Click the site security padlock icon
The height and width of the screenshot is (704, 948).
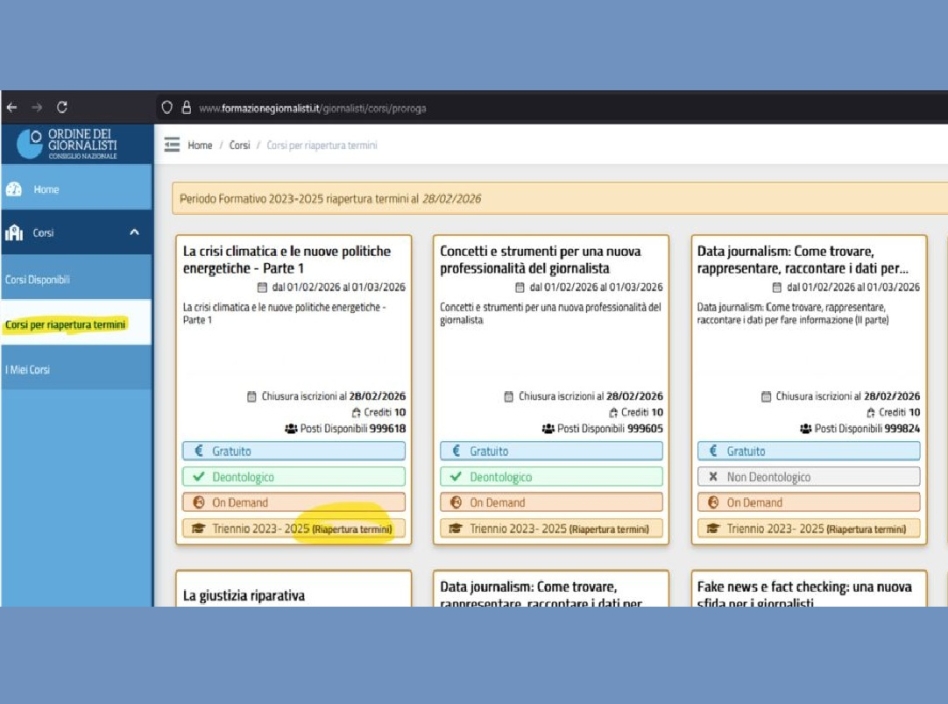[186, 108]
